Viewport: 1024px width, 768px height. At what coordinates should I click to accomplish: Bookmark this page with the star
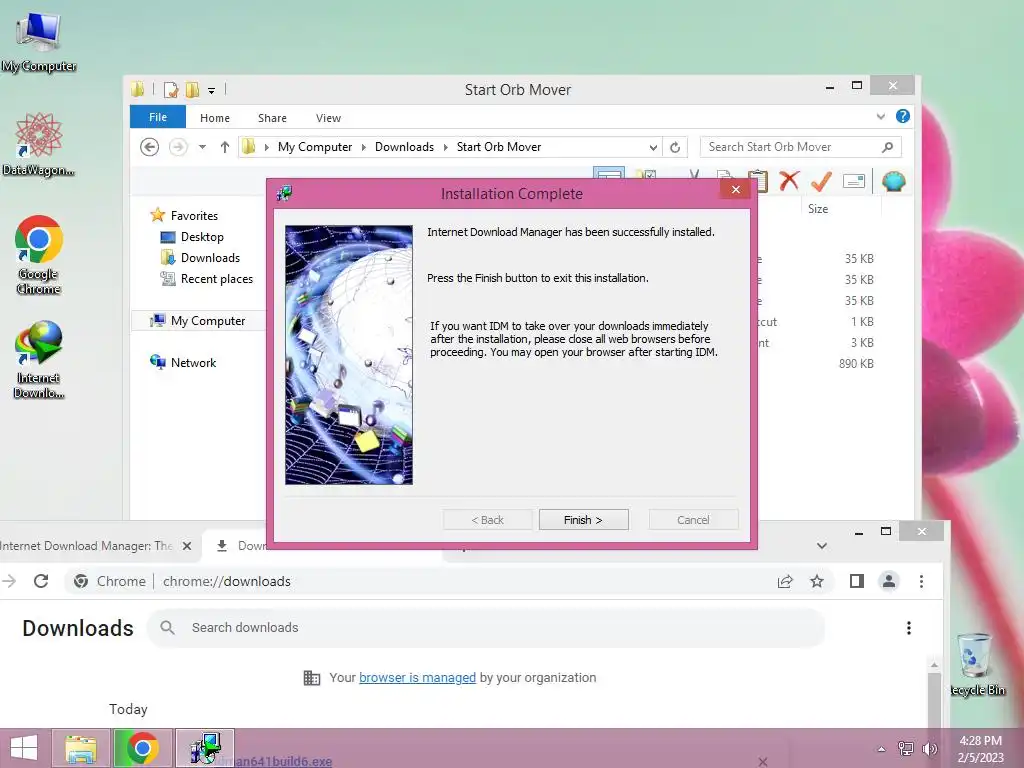tap(817, 581)
